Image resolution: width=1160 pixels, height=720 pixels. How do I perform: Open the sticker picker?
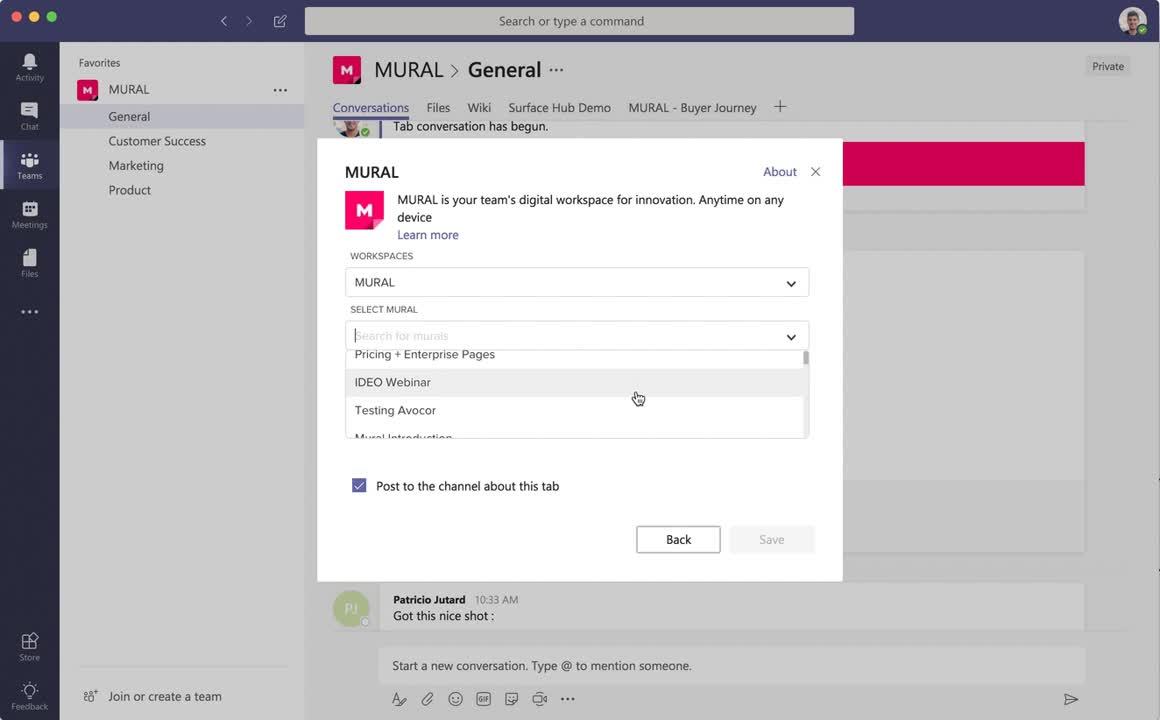pyautogui.click(x=511, y=699)
